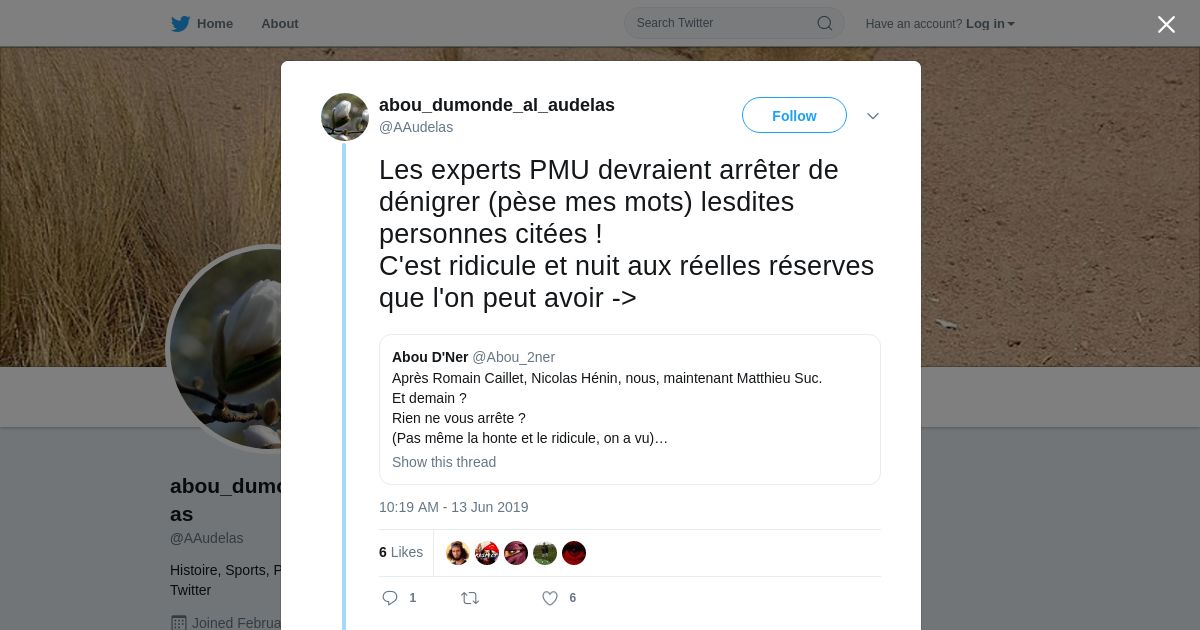Open 'Show this thread' link

pos(444,462)
